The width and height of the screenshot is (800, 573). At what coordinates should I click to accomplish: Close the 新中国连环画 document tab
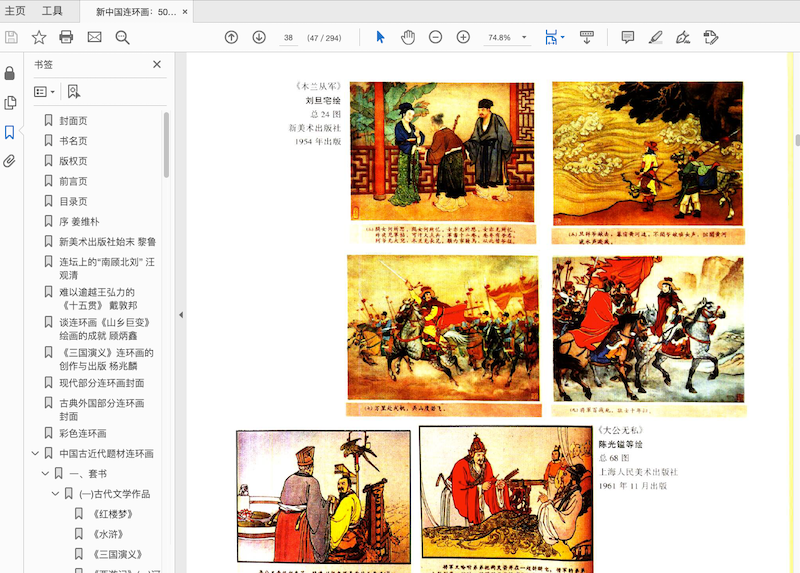[x=185, y=12]
